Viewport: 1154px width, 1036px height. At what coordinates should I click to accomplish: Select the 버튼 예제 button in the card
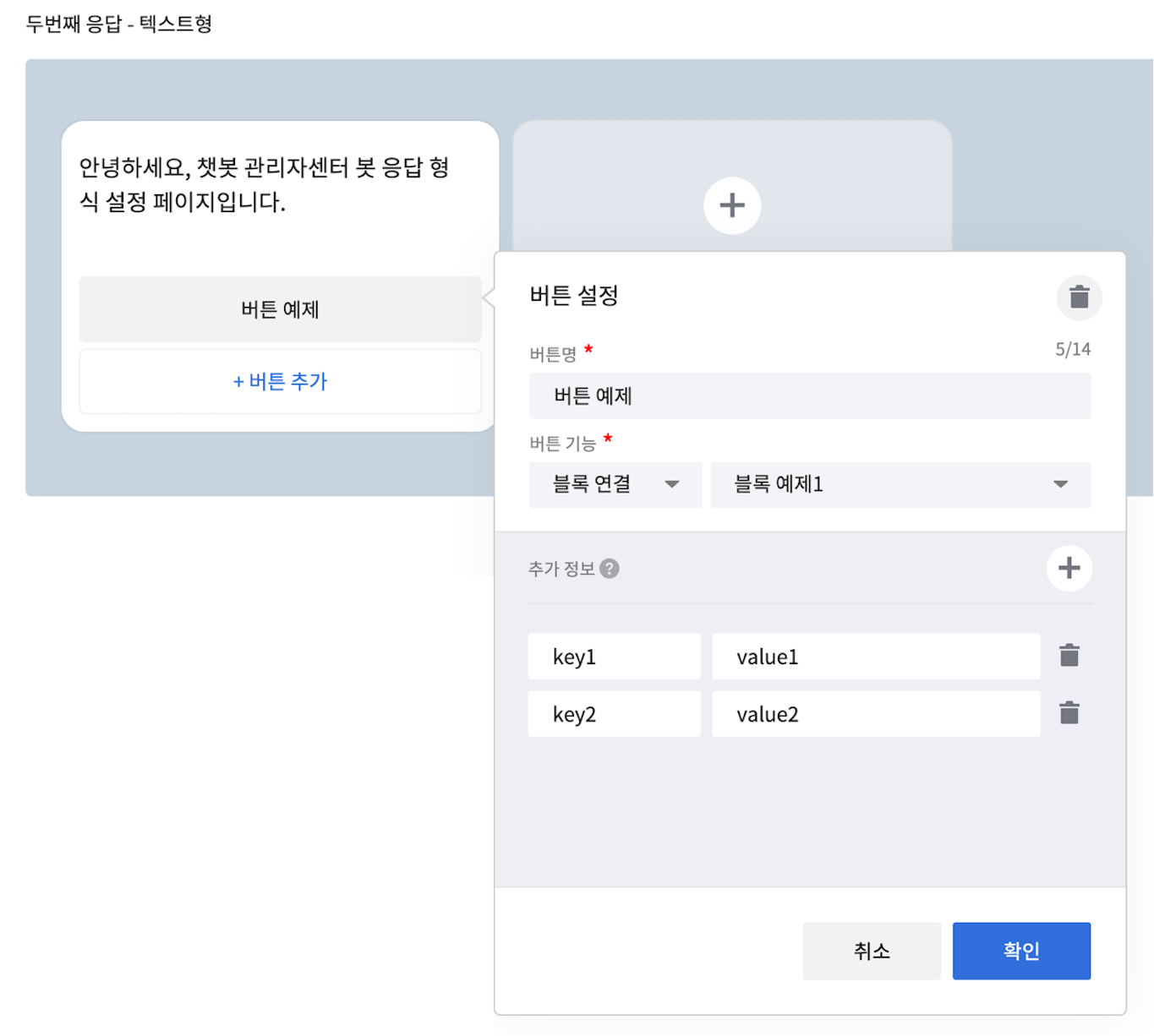click(280, 309)
